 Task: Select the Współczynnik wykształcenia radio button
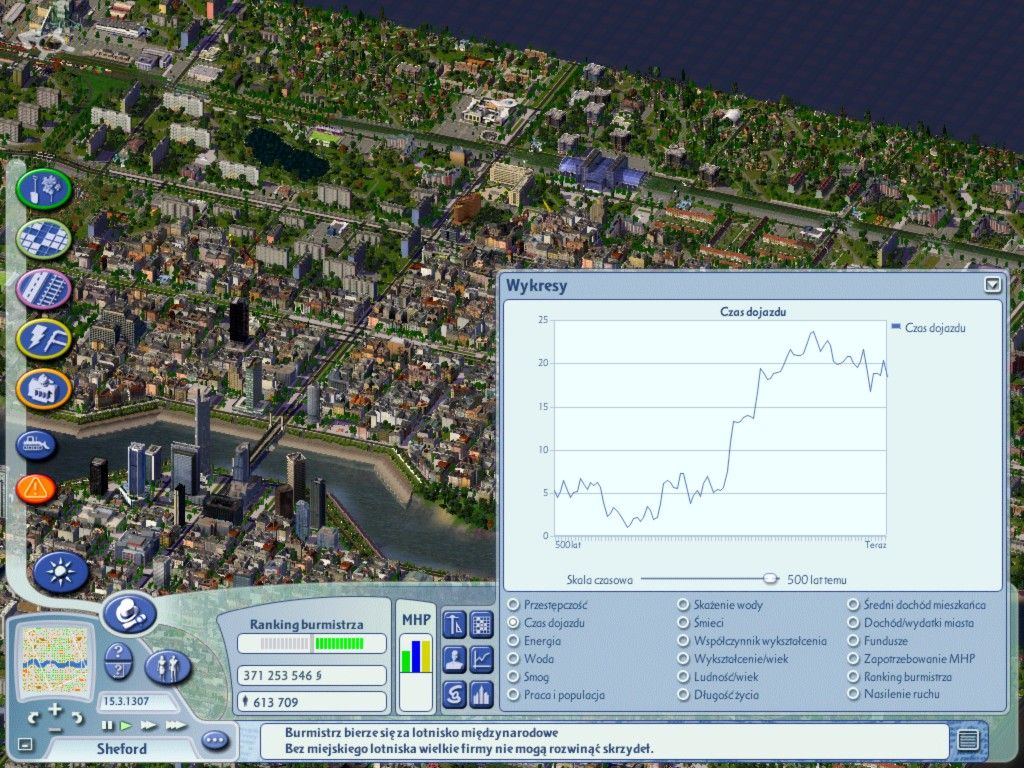coord(683,641)
